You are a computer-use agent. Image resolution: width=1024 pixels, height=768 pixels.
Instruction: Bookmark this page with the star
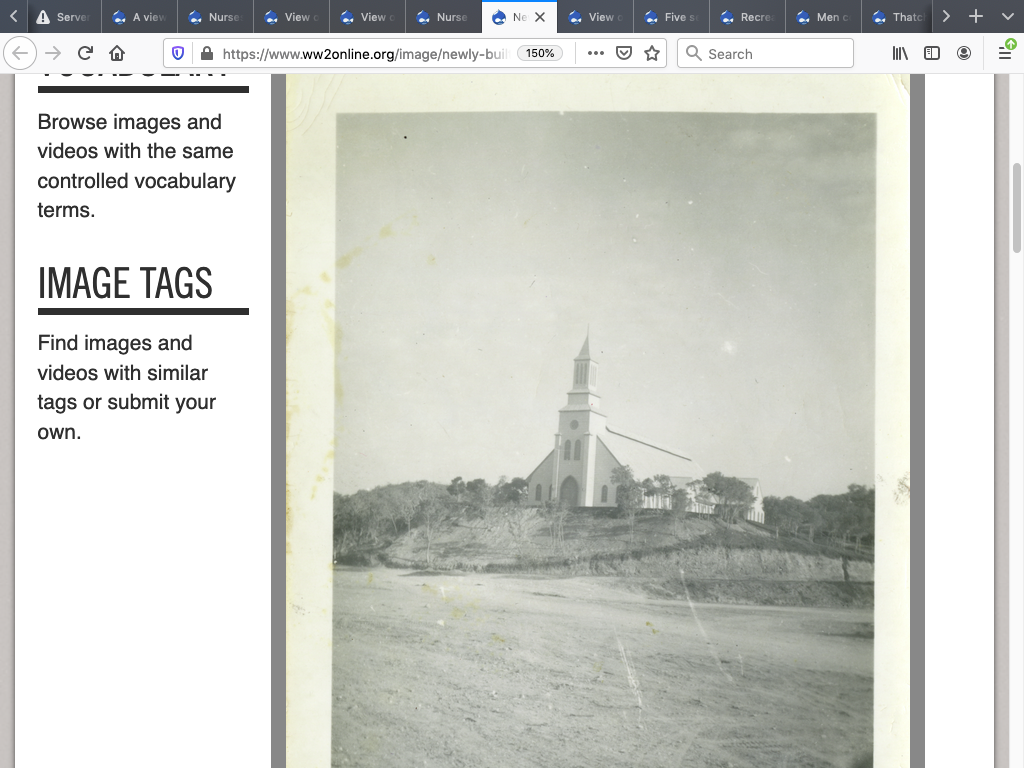(x=652, y=53)
